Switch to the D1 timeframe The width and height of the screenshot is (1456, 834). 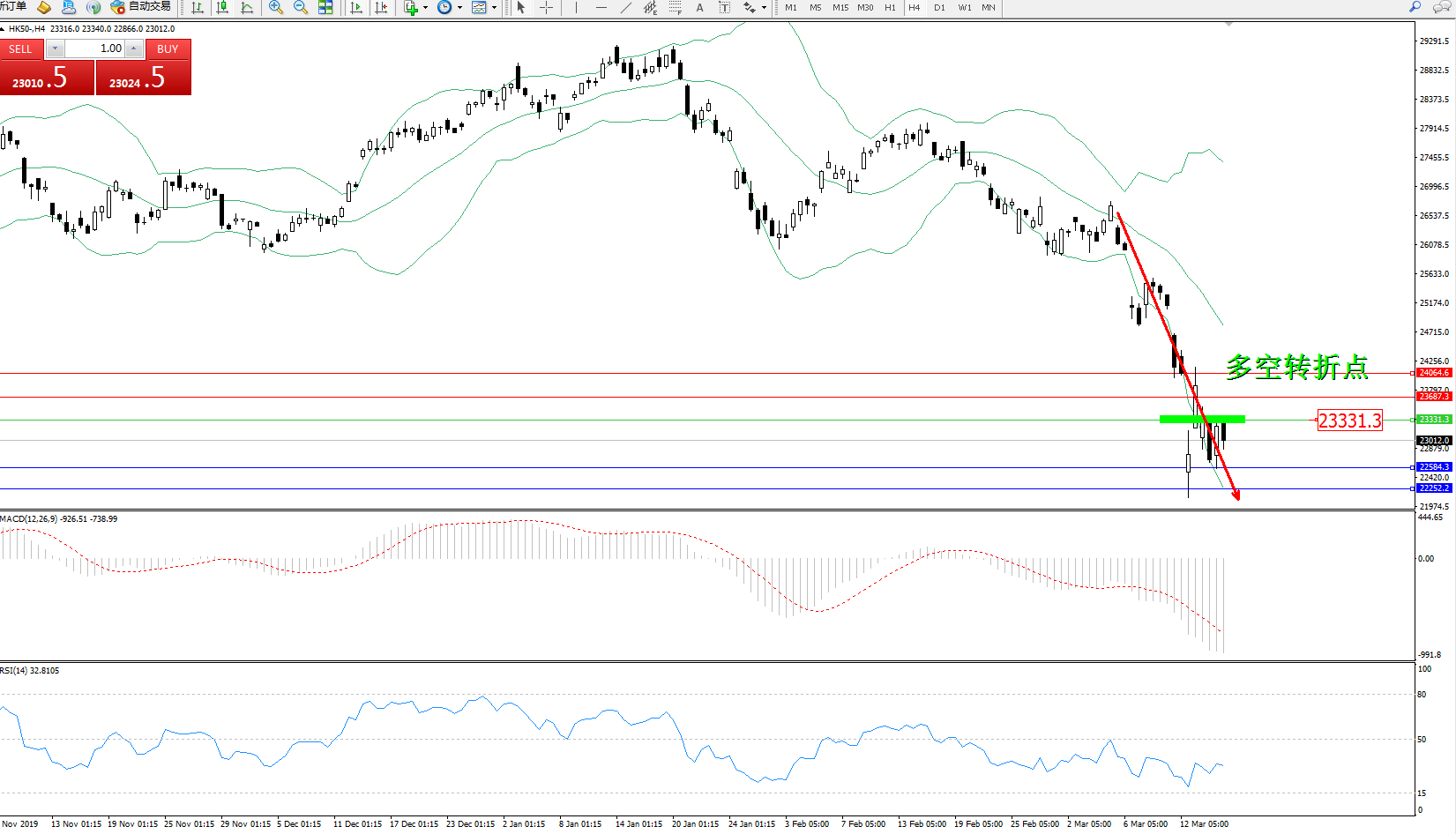(x=939, y=8)
